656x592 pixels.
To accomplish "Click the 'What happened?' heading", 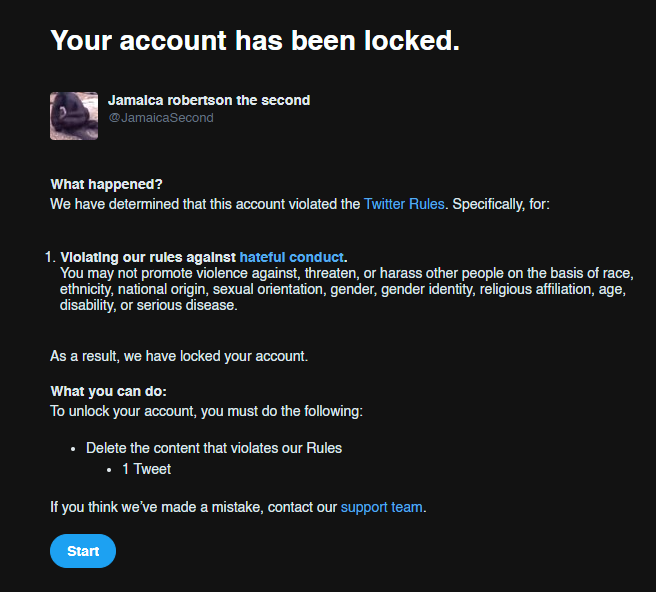I will click(x=106, y=184).
